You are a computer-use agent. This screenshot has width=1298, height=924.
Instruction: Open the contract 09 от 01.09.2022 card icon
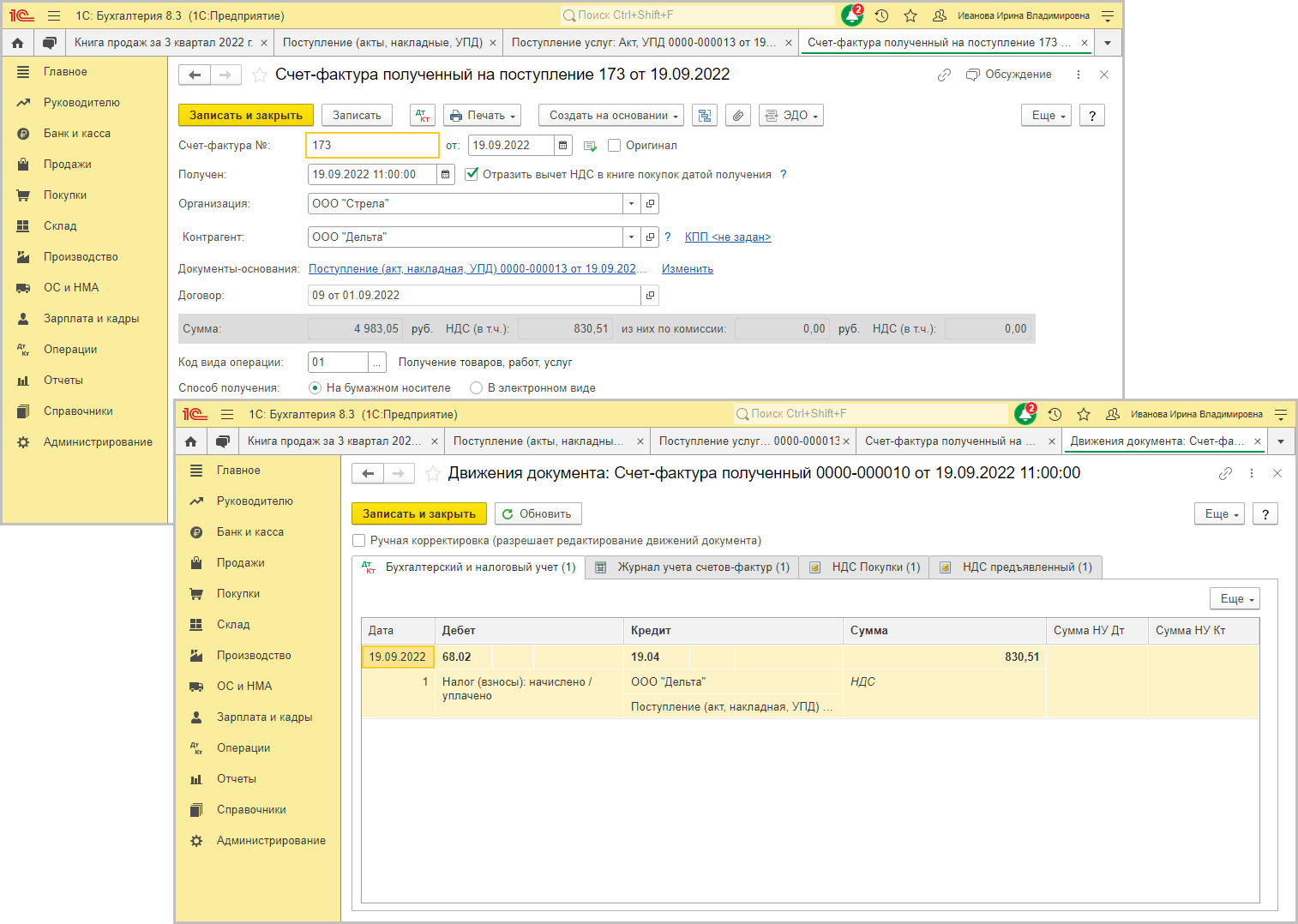coord(650,296)
